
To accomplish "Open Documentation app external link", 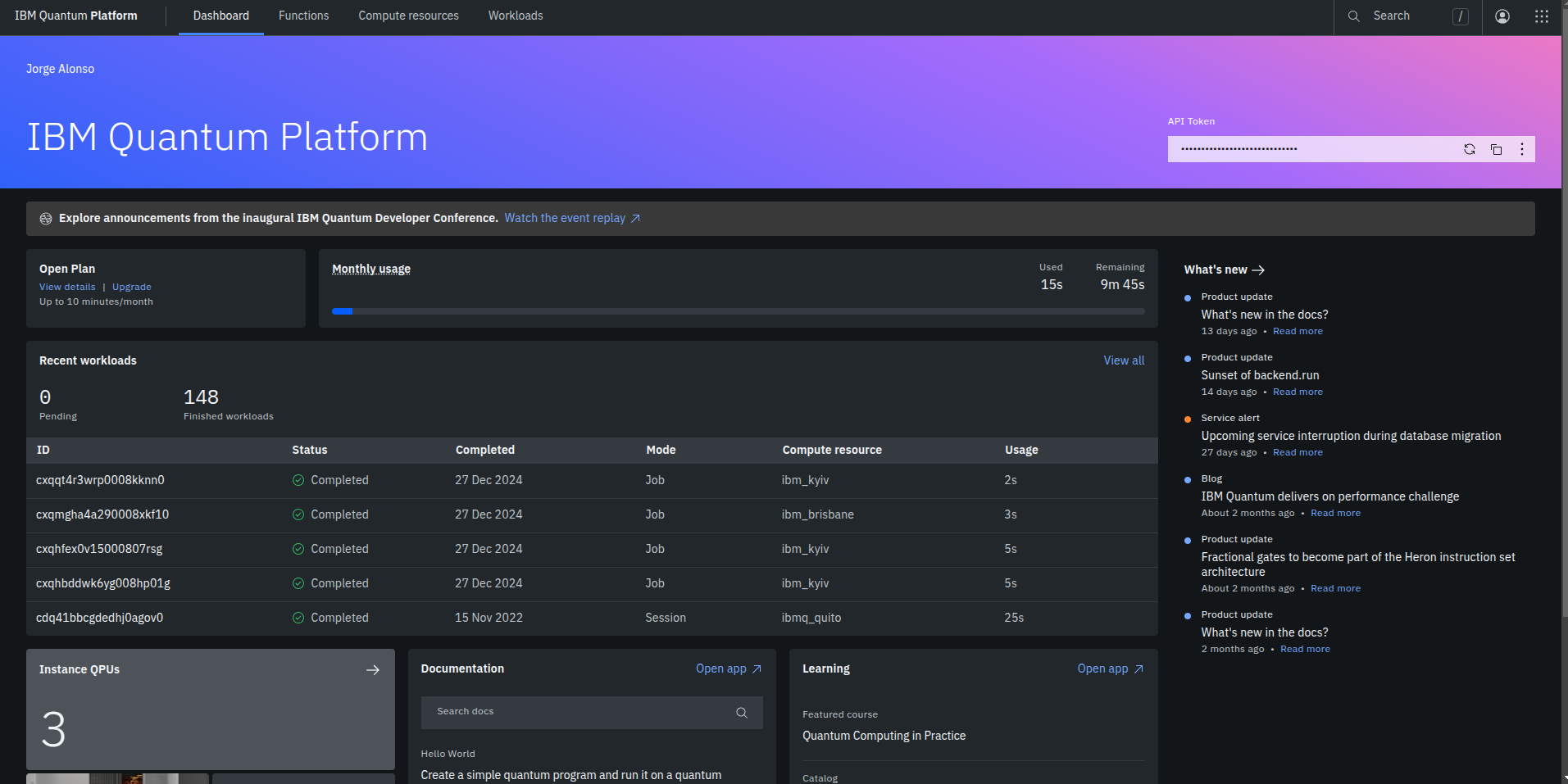I will click(729, 668).
